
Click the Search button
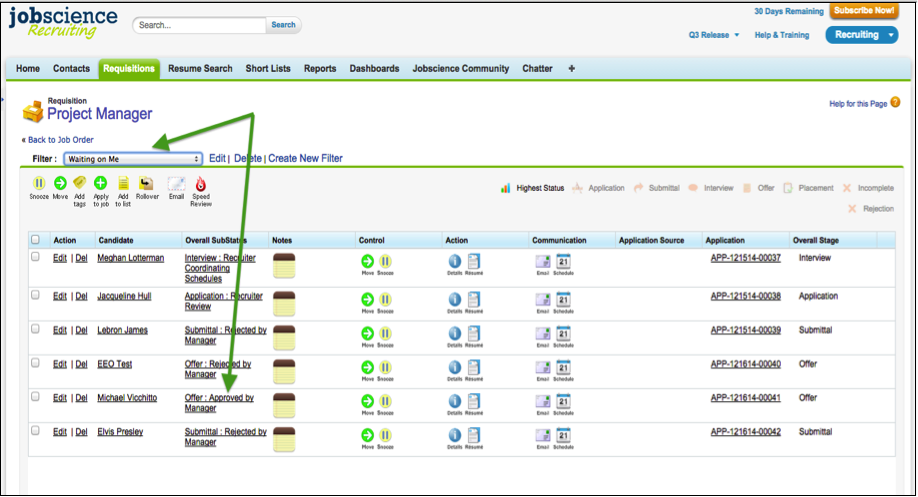(x=283, y=25)
